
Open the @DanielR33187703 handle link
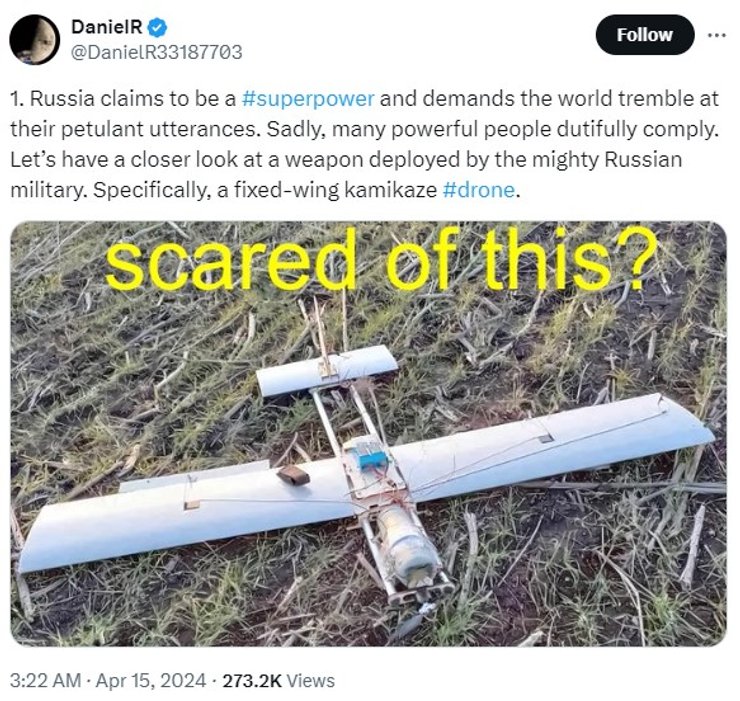pyautogui.click(x=157, y=52)
